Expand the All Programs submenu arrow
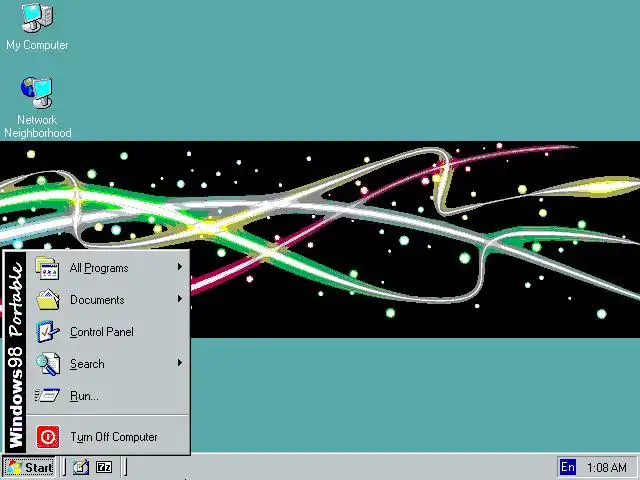The height and width of the screenshot is (480, 640). pyautogui.click(x=180, y=267)
